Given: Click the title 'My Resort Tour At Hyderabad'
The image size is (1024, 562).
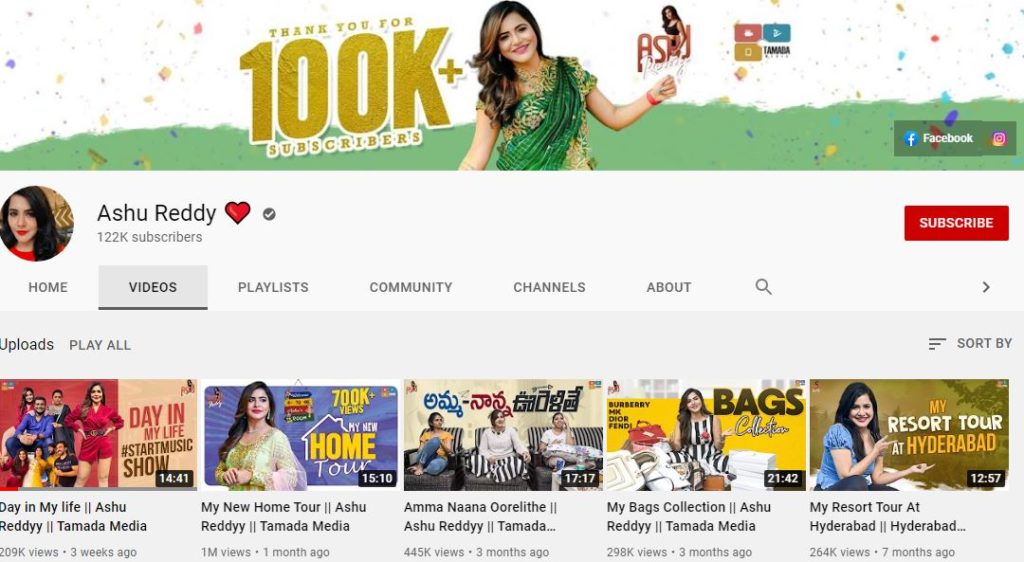Looking at the screenshot, I should [888, 516].
